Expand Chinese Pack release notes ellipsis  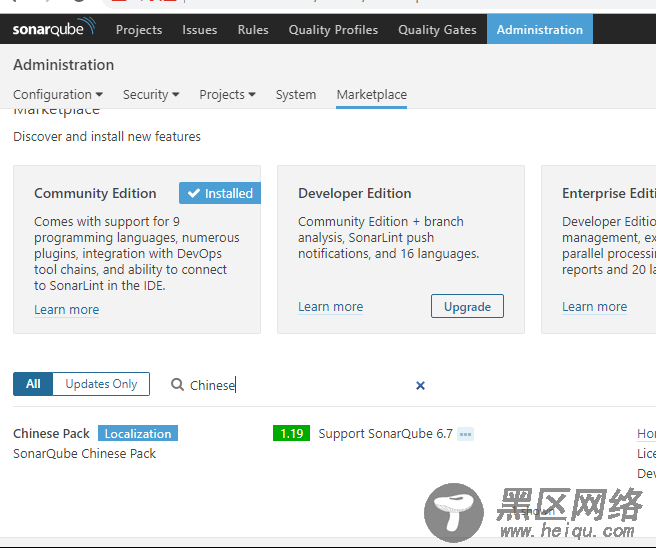coord(465,434)
